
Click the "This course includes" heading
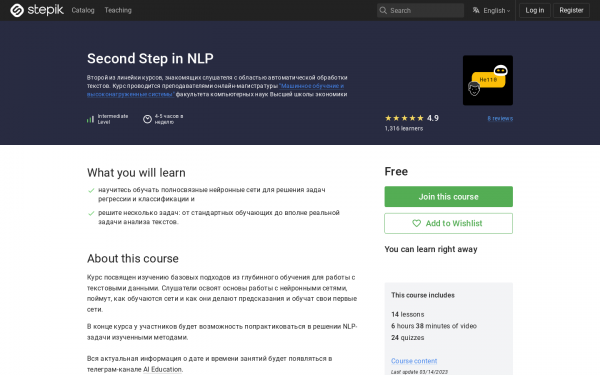423,295
